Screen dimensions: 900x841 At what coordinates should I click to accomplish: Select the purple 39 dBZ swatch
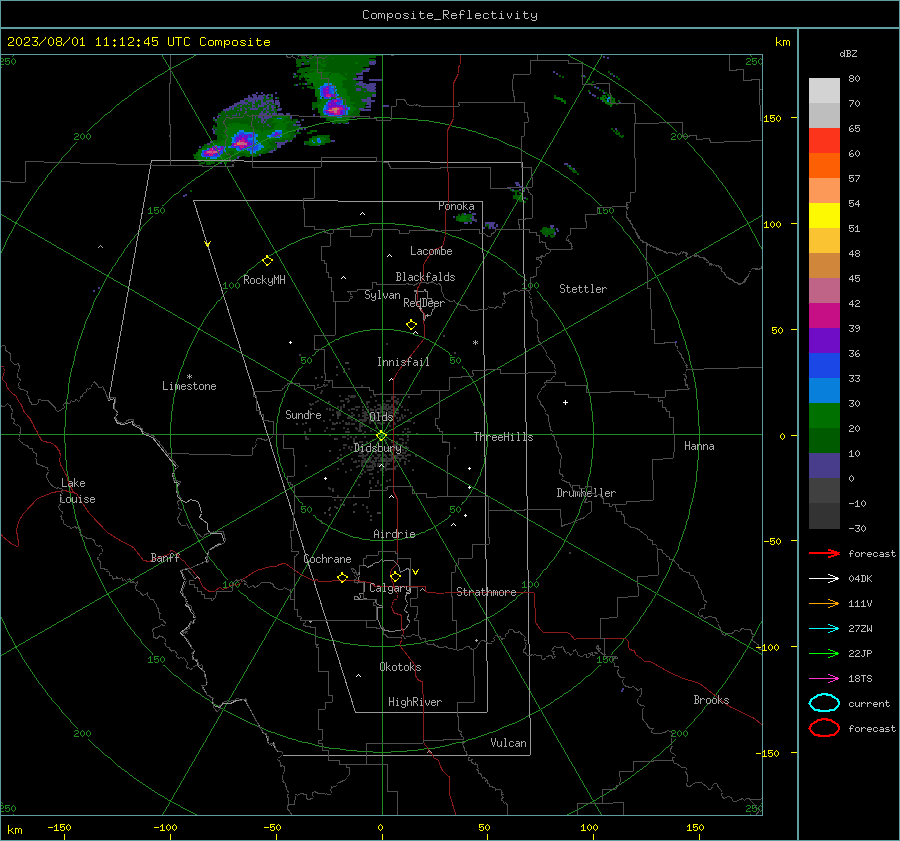[824, 340]
